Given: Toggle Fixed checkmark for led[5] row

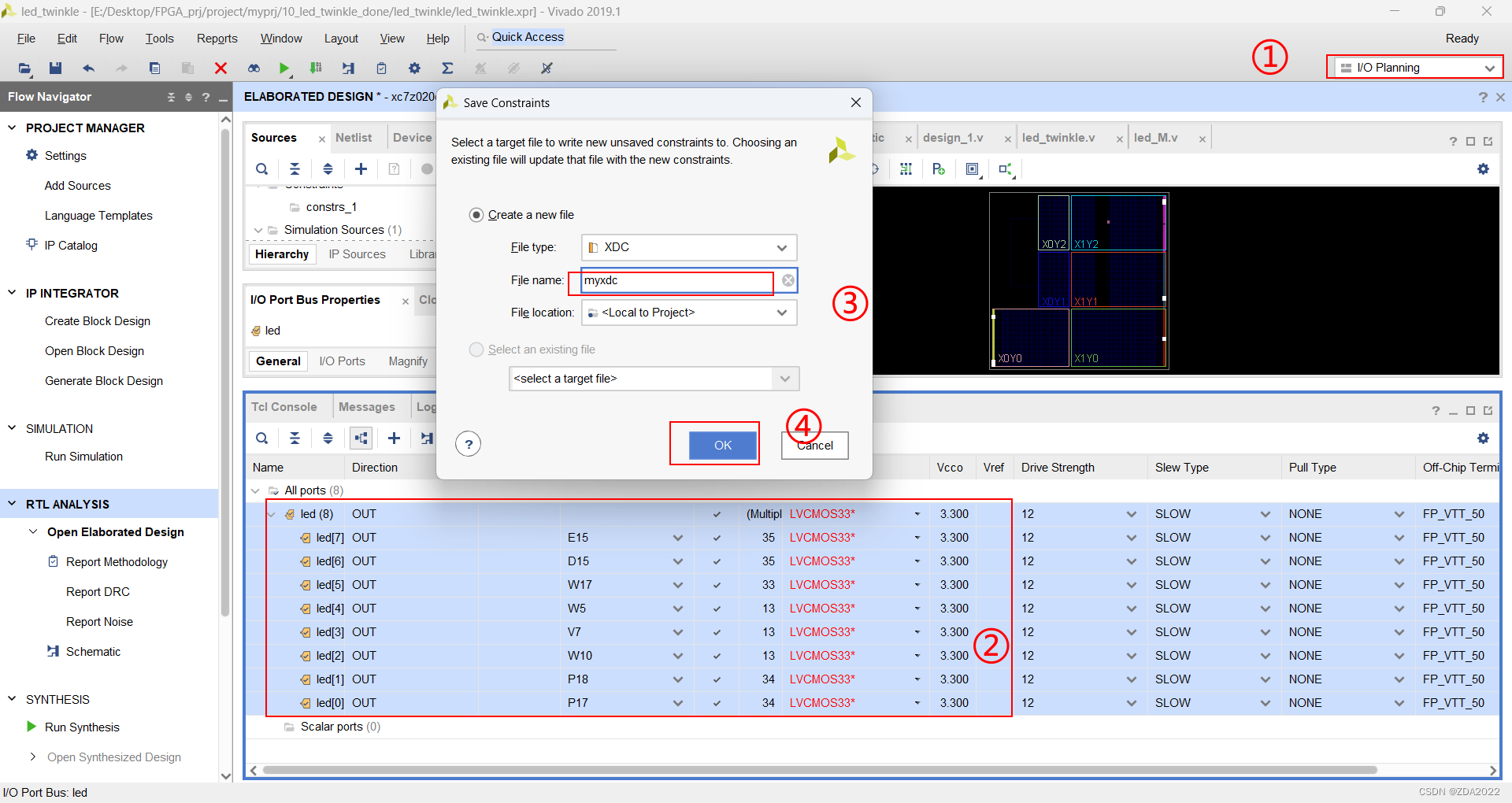Looking at the screenshot, I should coord(717,586).
